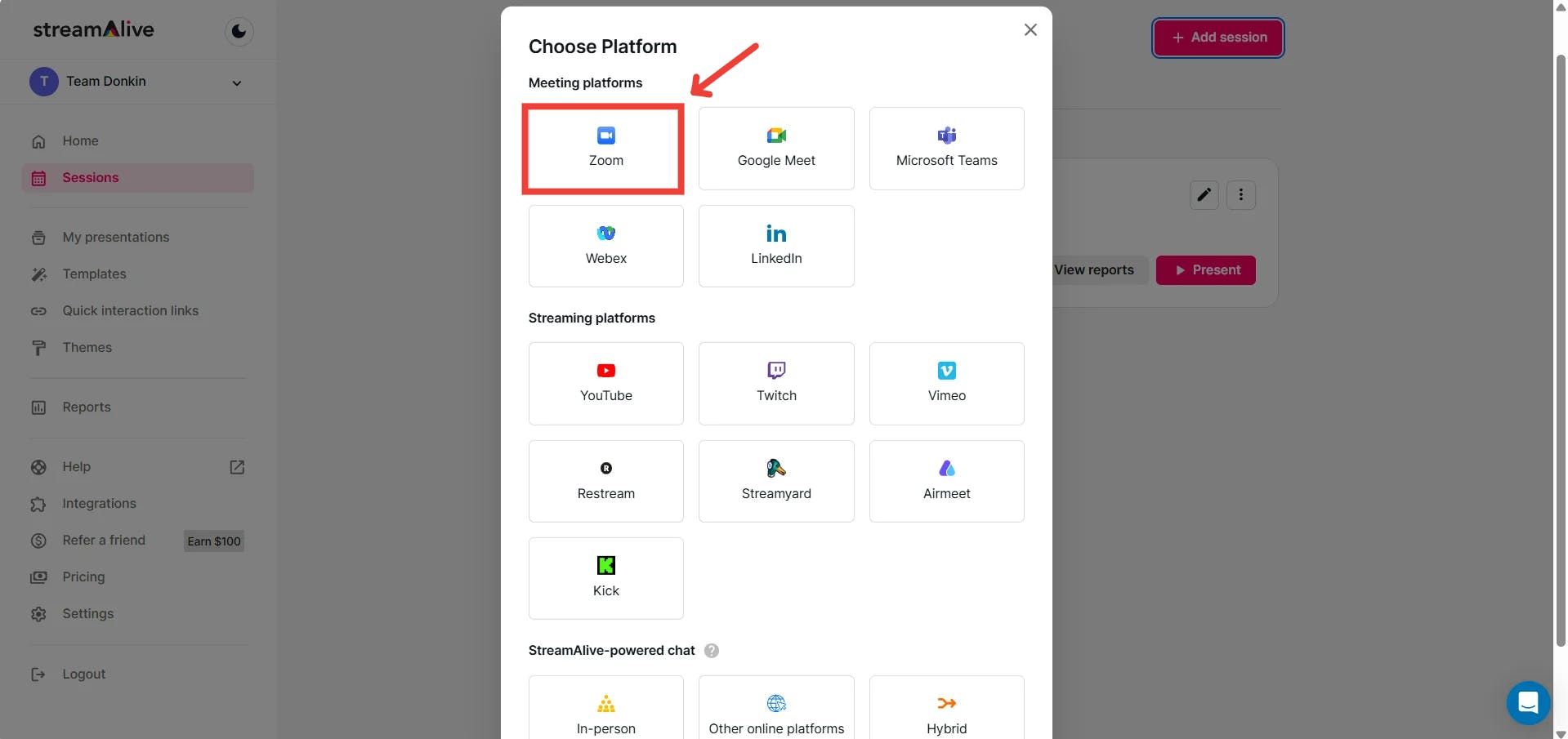Click View reports button

[x=1100, y=270]
